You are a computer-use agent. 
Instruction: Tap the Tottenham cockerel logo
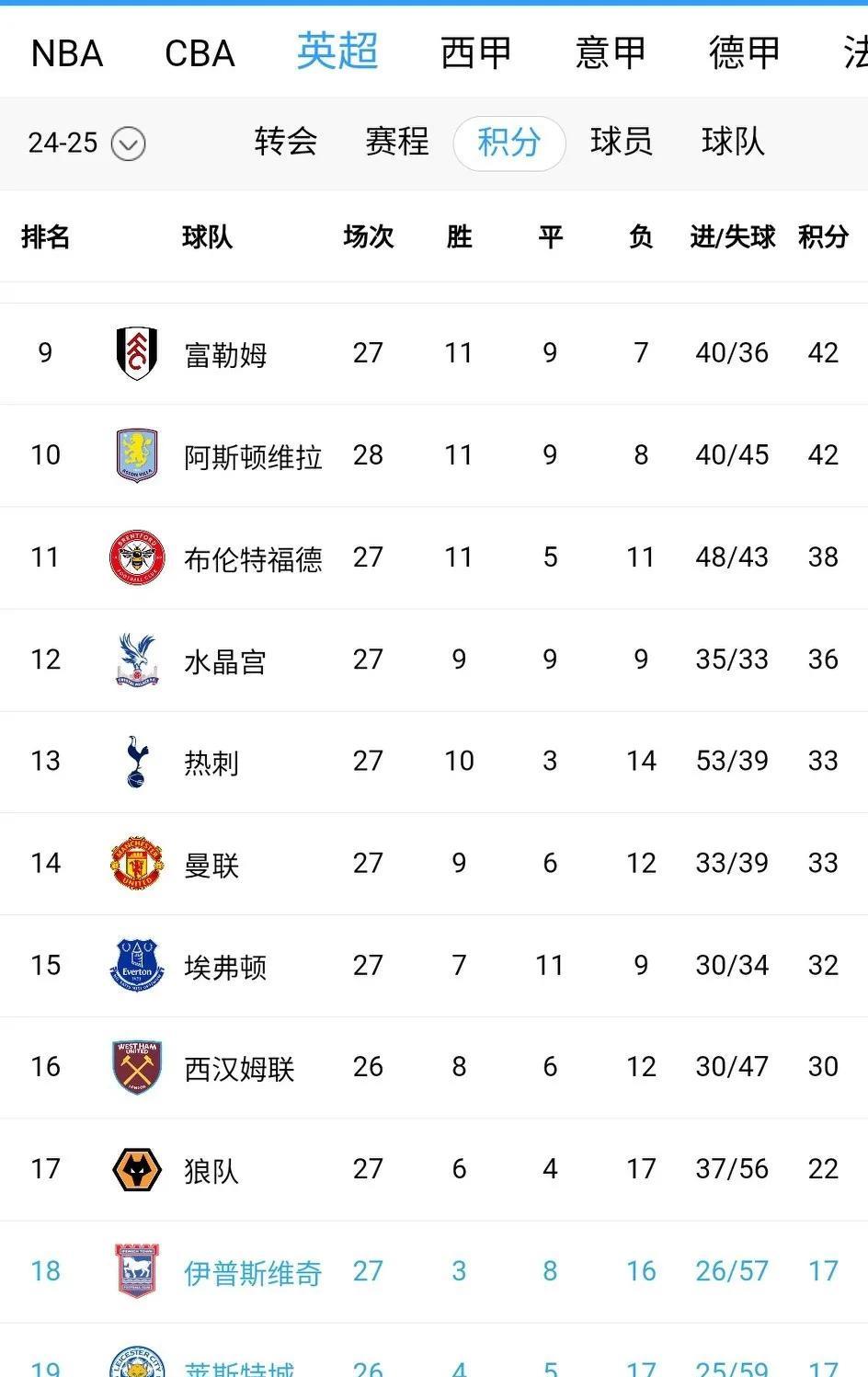tap(137, 762)
